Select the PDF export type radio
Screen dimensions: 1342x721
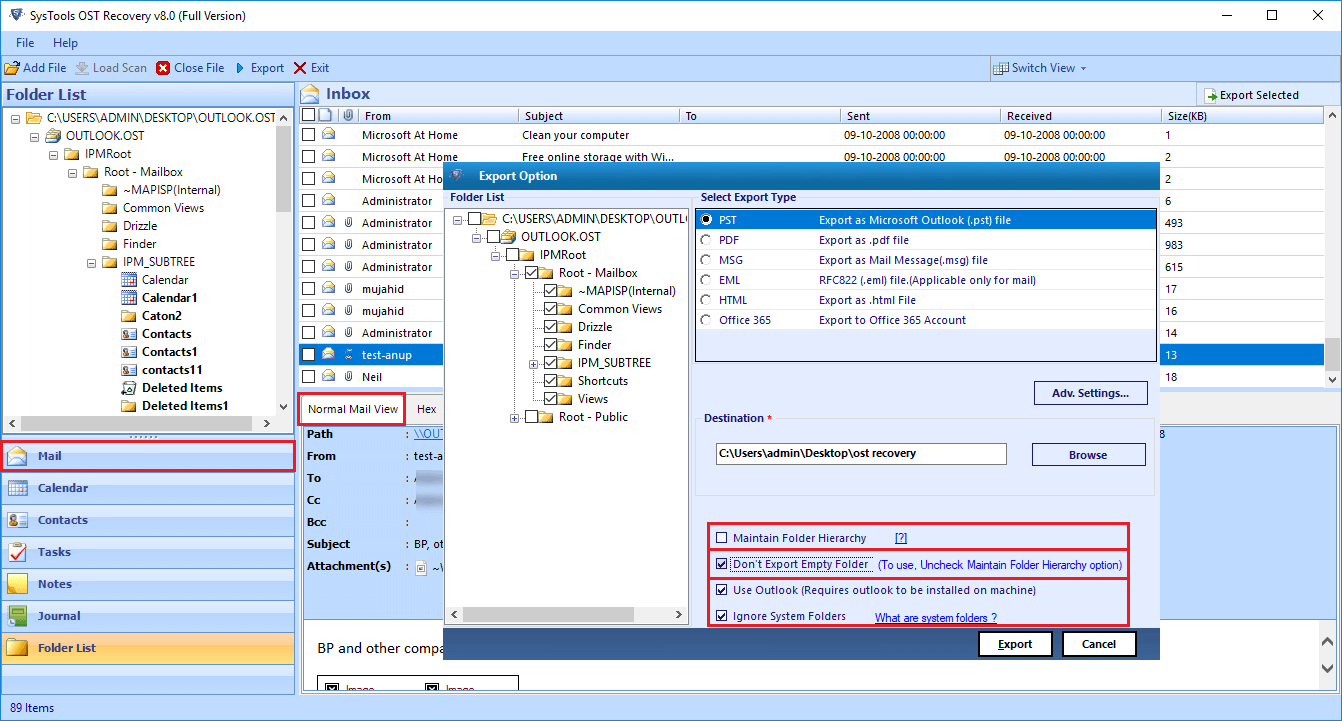tap(706, 240)
